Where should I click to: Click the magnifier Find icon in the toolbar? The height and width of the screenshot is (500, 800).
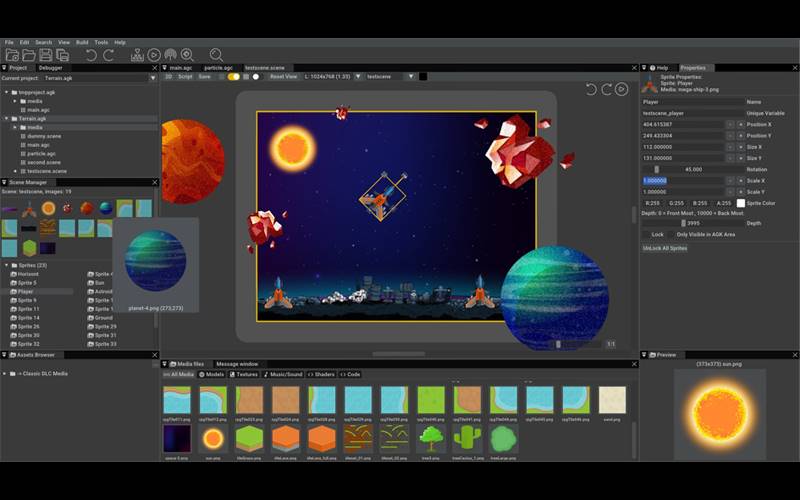pos(215,55)
